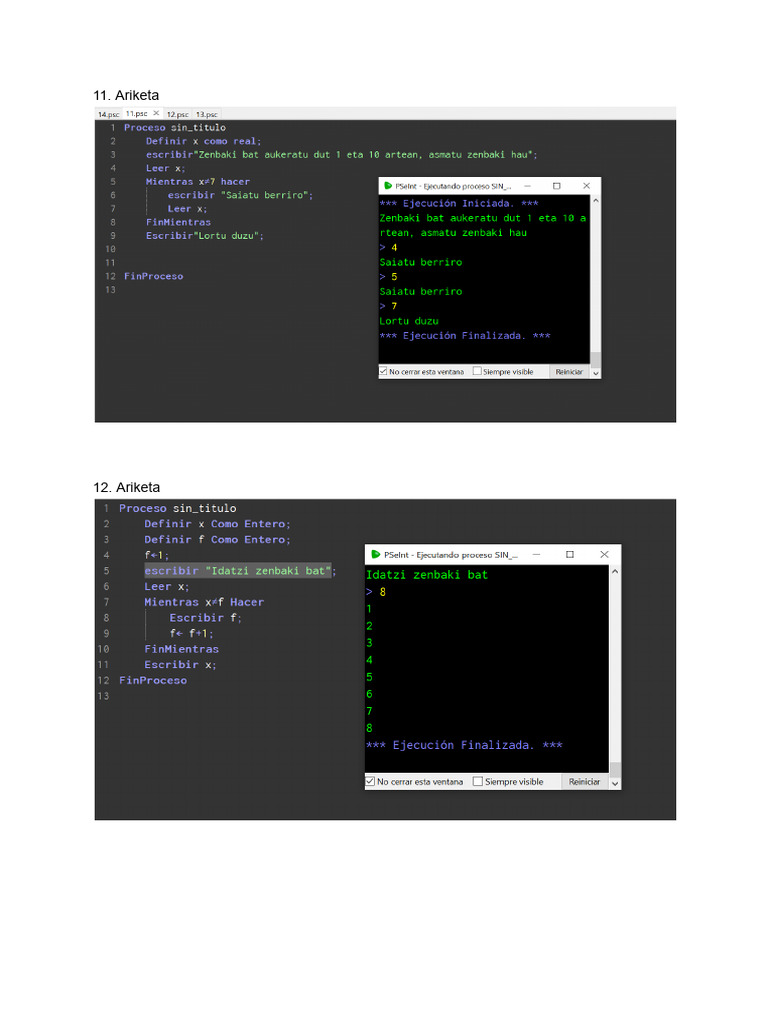Click the scroll-down arrow in upper console
The height and width of the screenshot is (1024, 768).
tap(596, 373)
